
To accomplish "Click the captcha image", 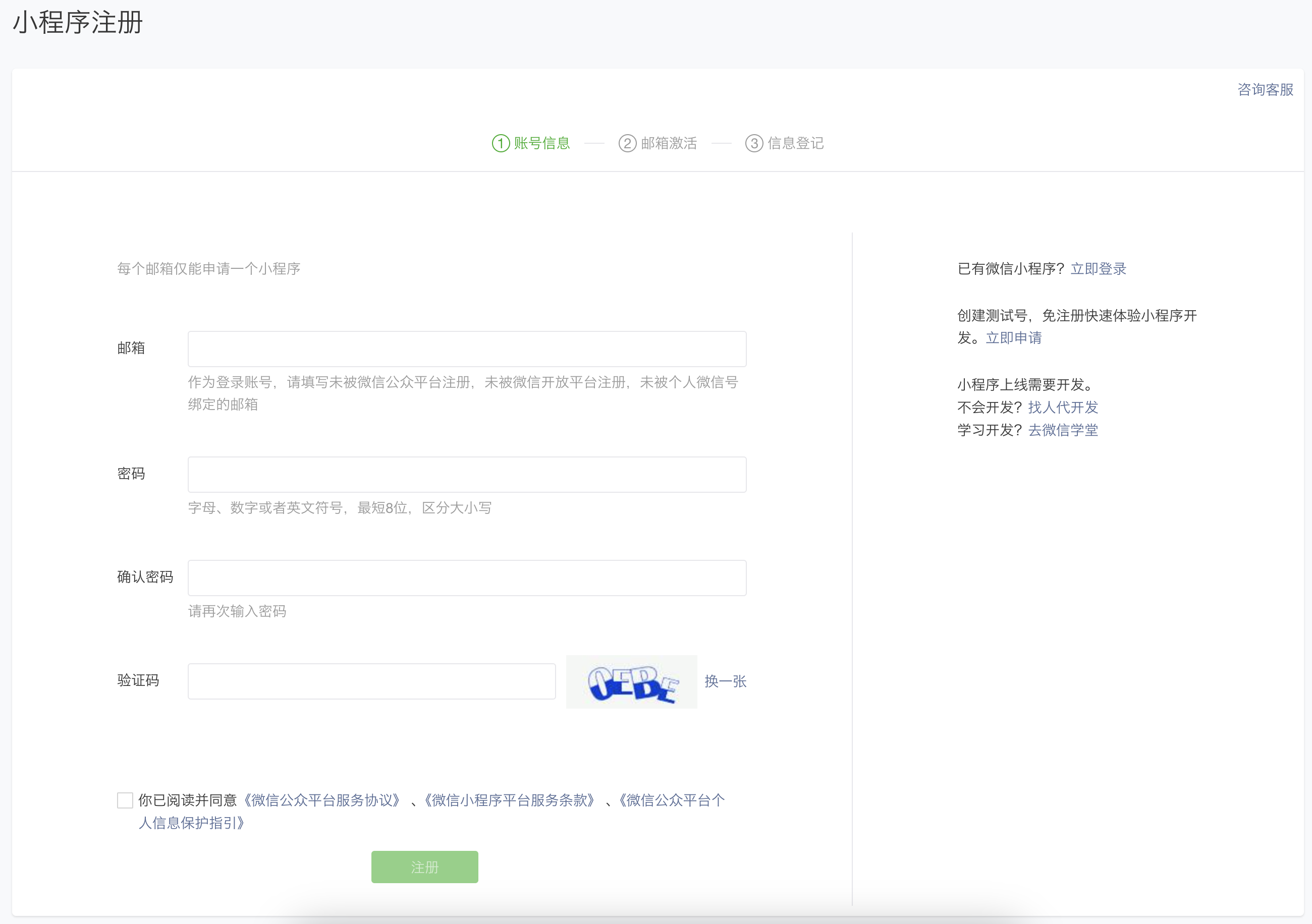I will coord(631,681).
